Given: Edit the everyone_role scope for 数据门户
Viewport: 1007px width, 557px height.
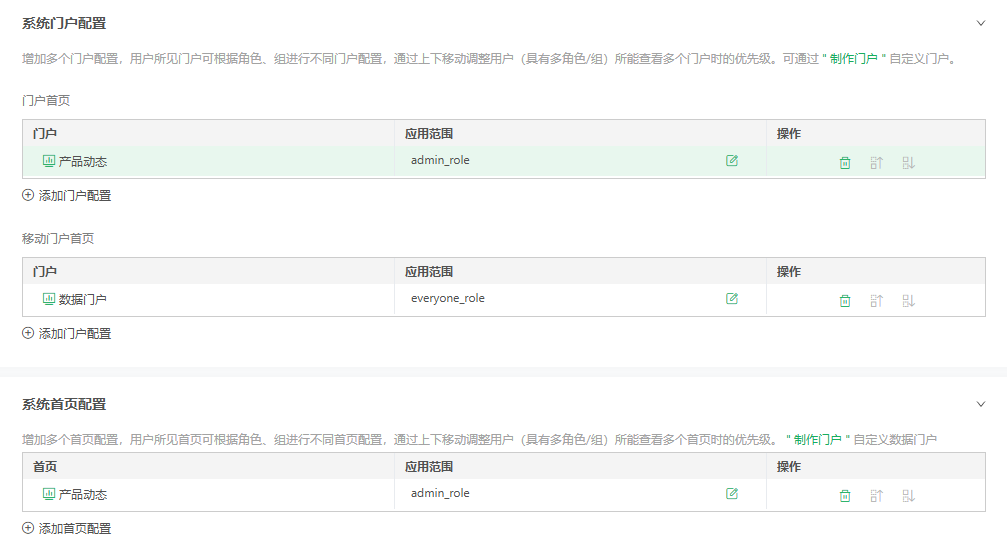Looking at the screenshot, I should pyautogui.click(x=731, y=299).
